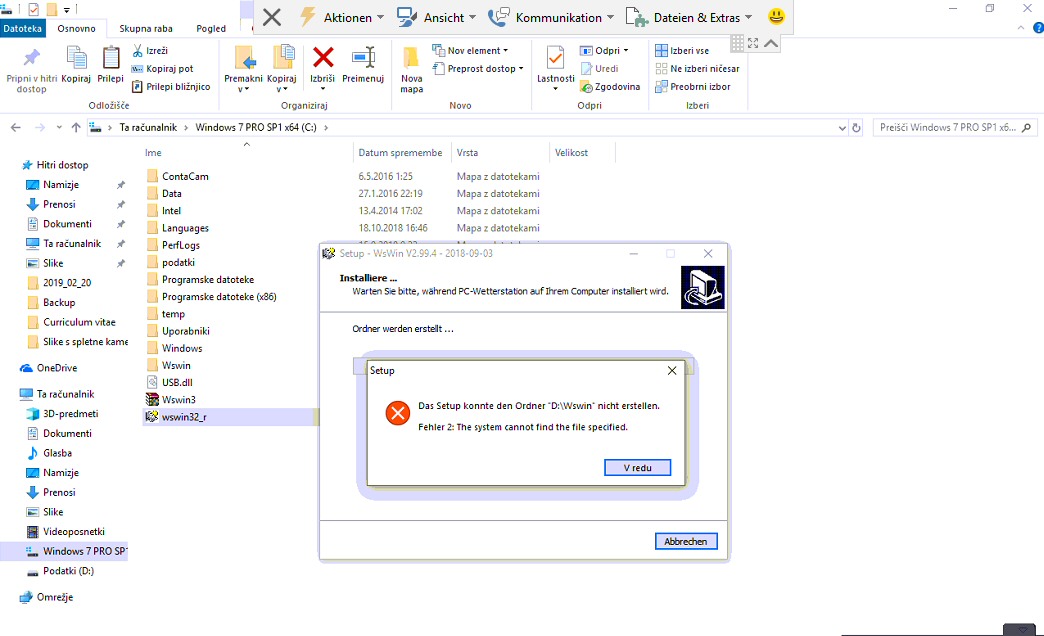This screenshot has height=636, width=1044.
Task: Click the Nova mapa folder icon
Action: (x=411, y=58)
